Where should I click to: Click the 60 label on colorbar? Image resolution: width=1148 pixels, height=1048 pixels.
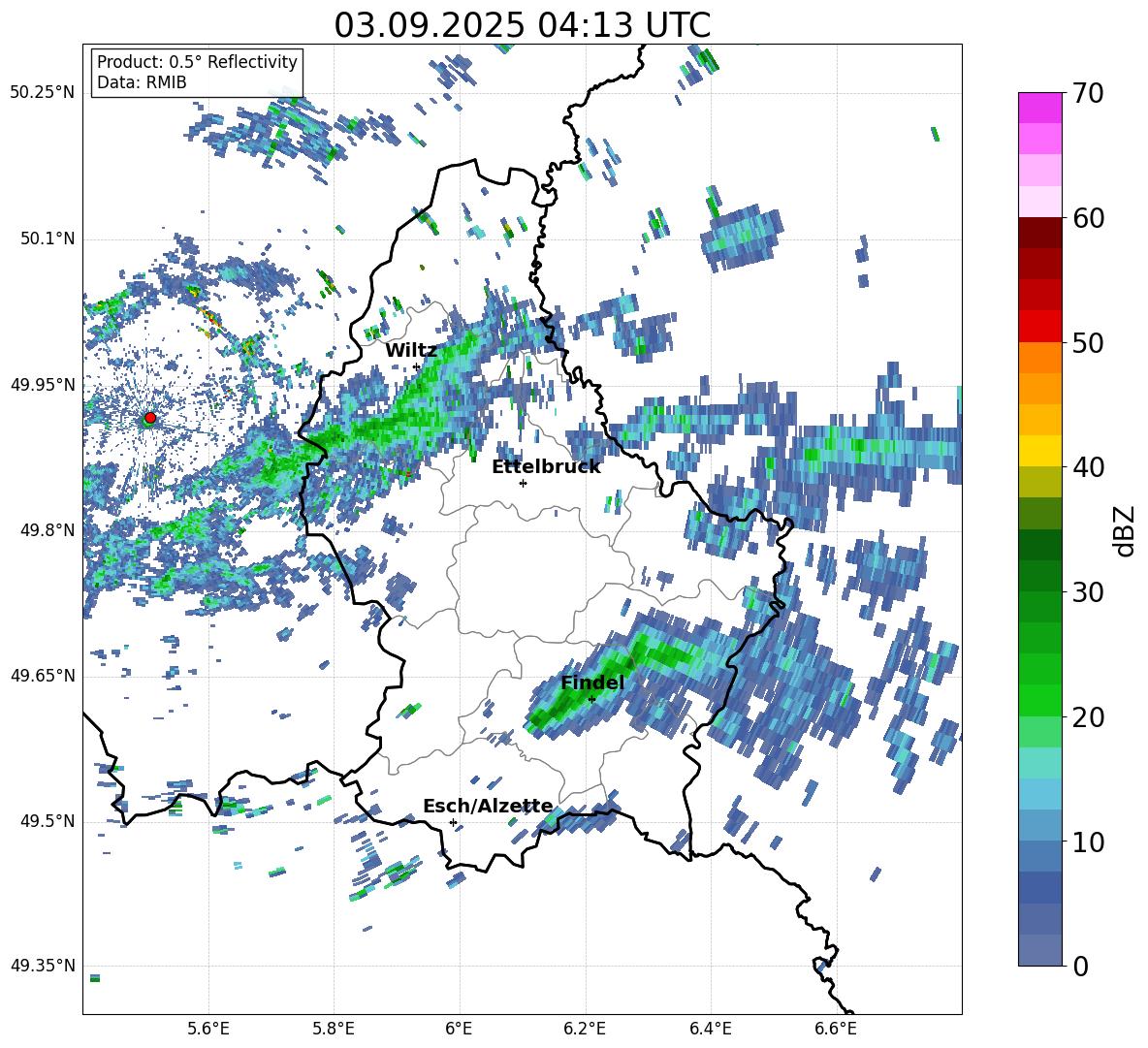click(x=1089, y=218)
